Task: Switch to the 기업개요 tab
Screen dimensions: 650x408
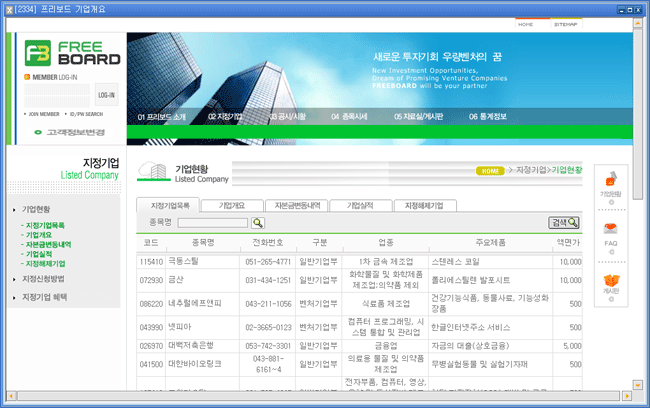Action: 231,205
